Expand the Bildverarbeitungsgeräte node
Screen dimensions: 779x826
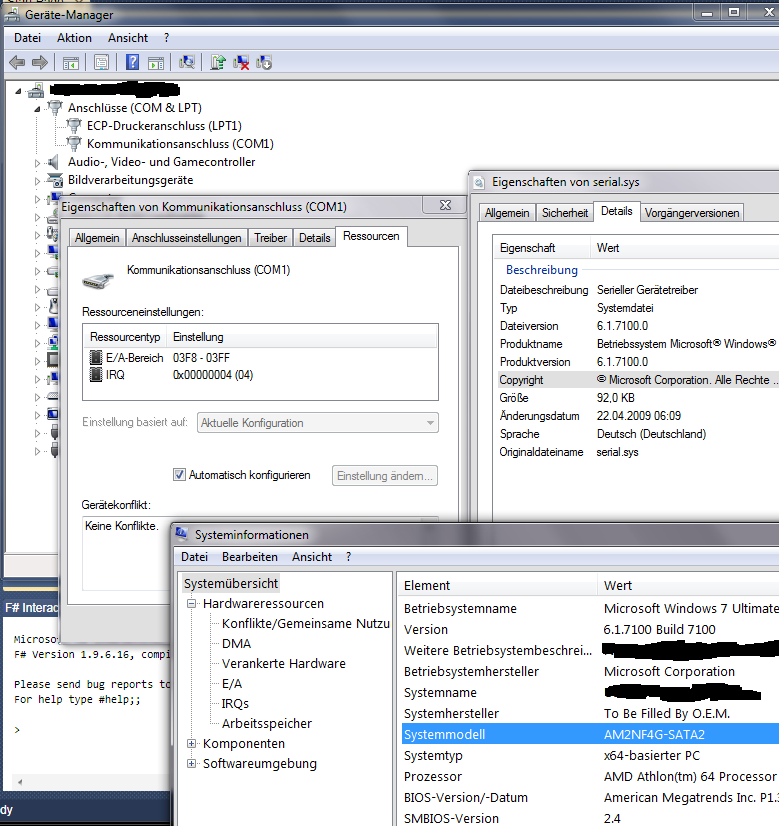(x=37, y=181)
